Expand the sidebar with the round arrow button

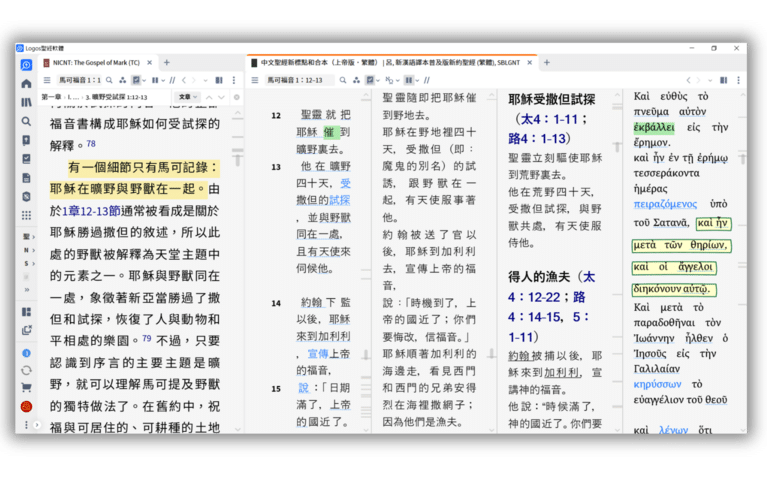pyautogui.click(x=37, y=425)
